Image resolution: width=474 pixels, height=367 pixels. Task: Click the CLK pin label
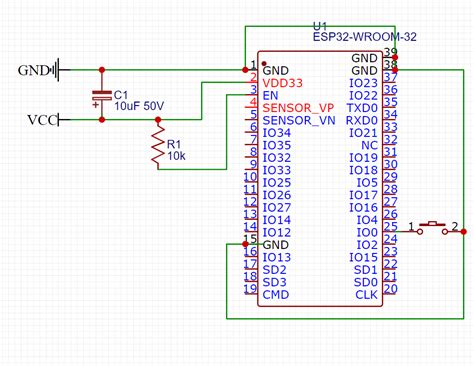pos(366,295)
